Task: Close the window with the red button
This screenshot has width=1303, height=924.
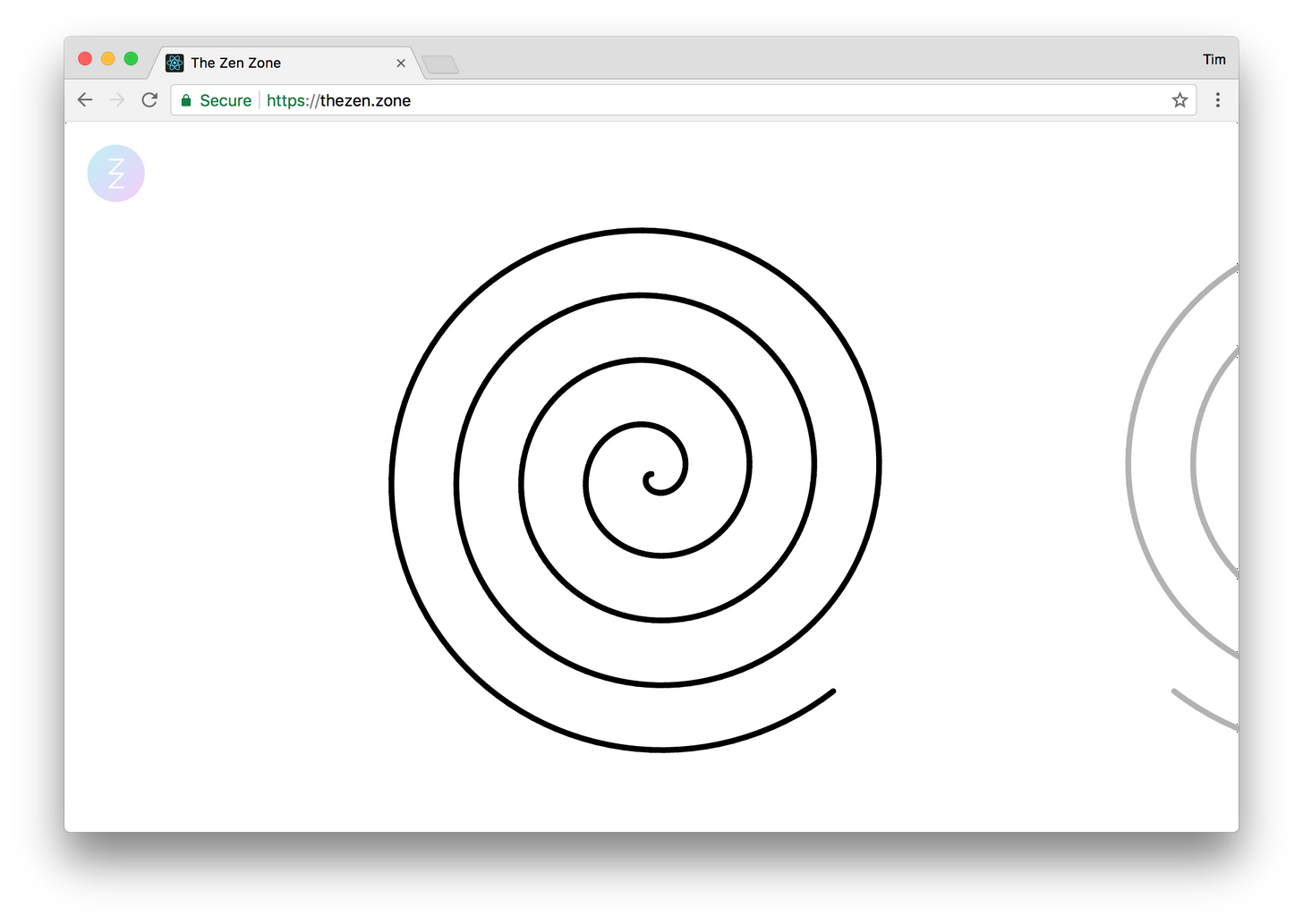Action: coord(85,59)
